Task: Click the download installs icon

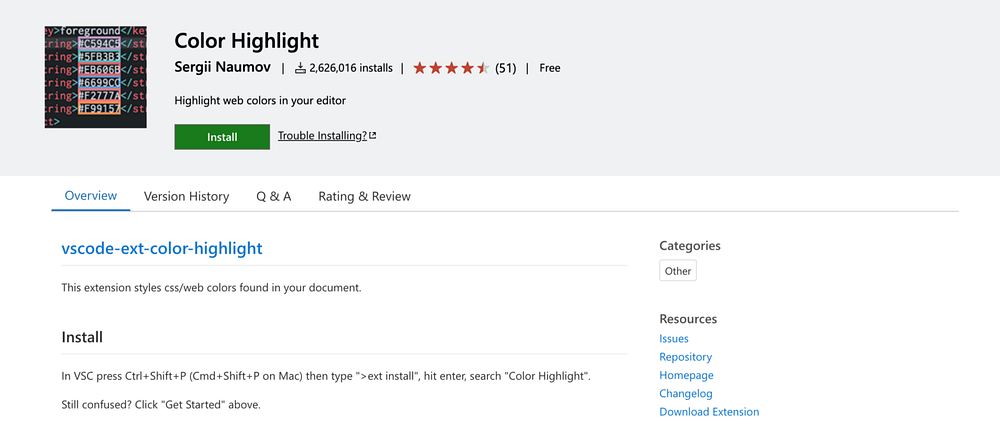Action: click(300, 69)
